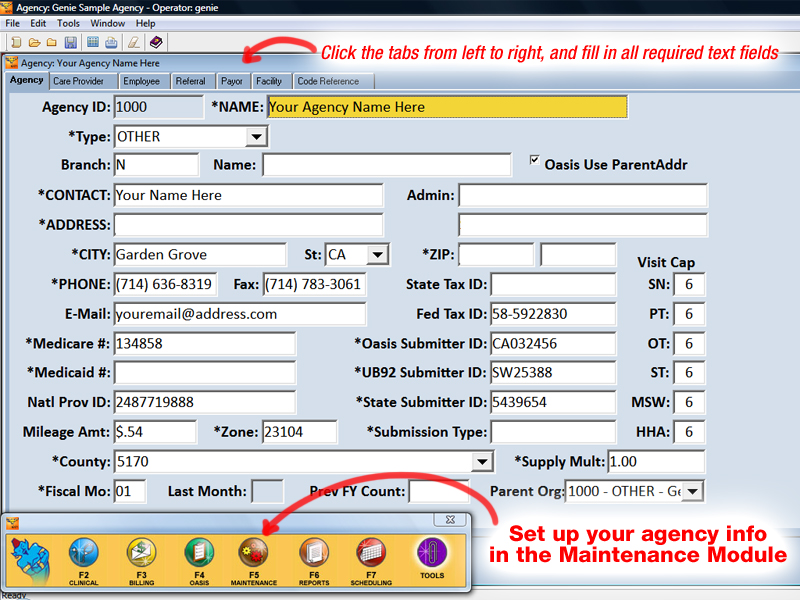Screen dimensions: 800x600
Task: Click the Medicaid # field
Action: (x=205, y=372)
